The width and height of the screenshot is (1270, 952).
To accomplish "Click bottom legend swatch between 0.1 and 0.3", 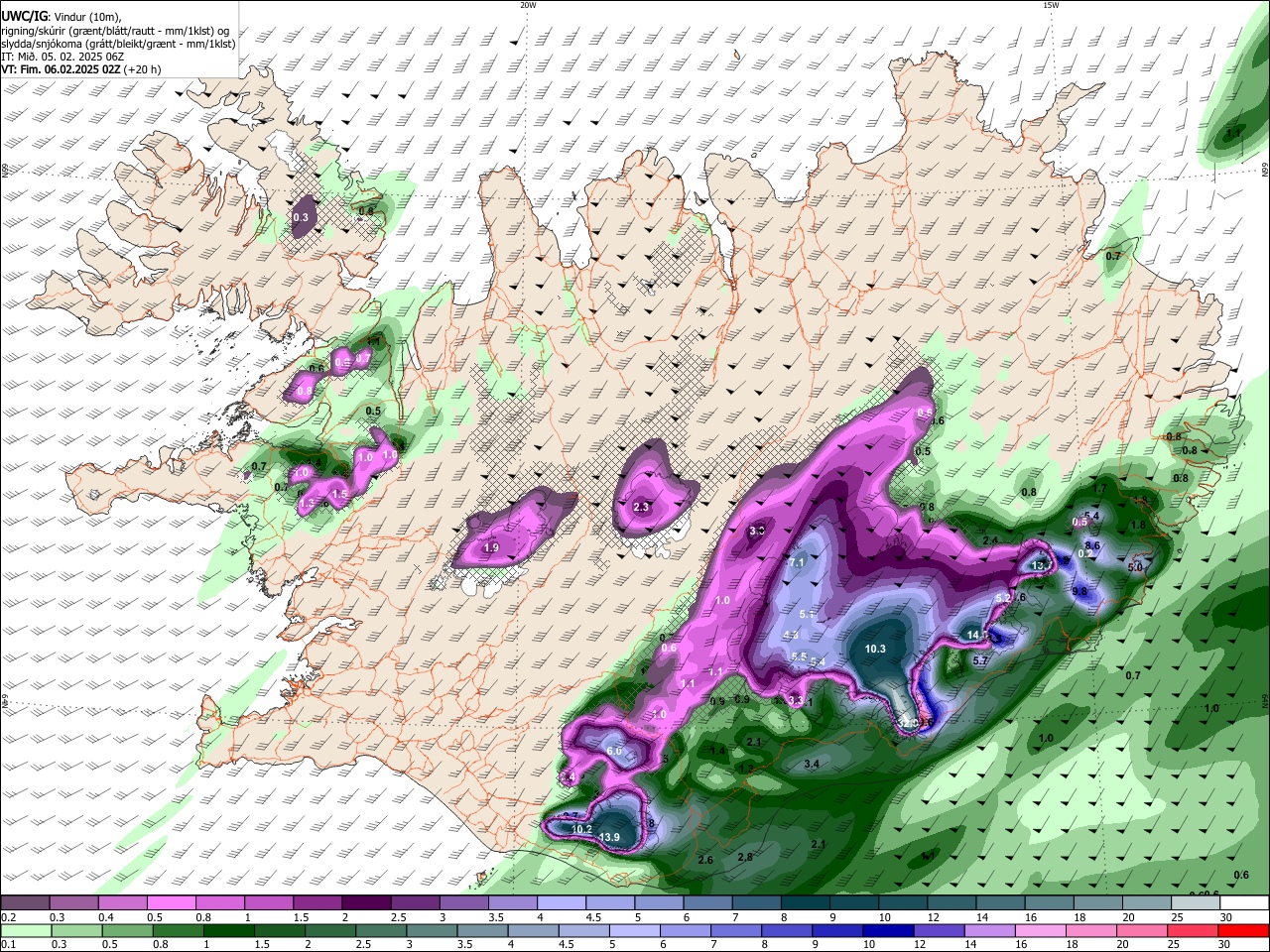I will coord(25,930).
